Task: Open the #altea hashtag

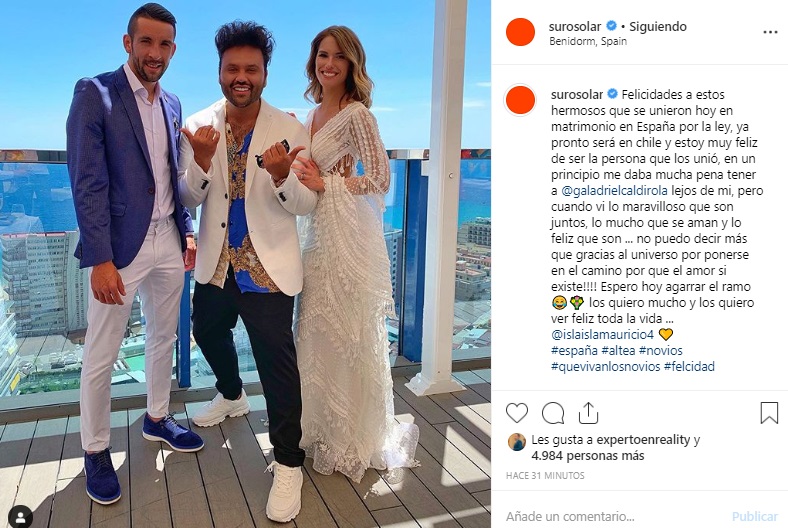Action: click(x=618, y=351)
